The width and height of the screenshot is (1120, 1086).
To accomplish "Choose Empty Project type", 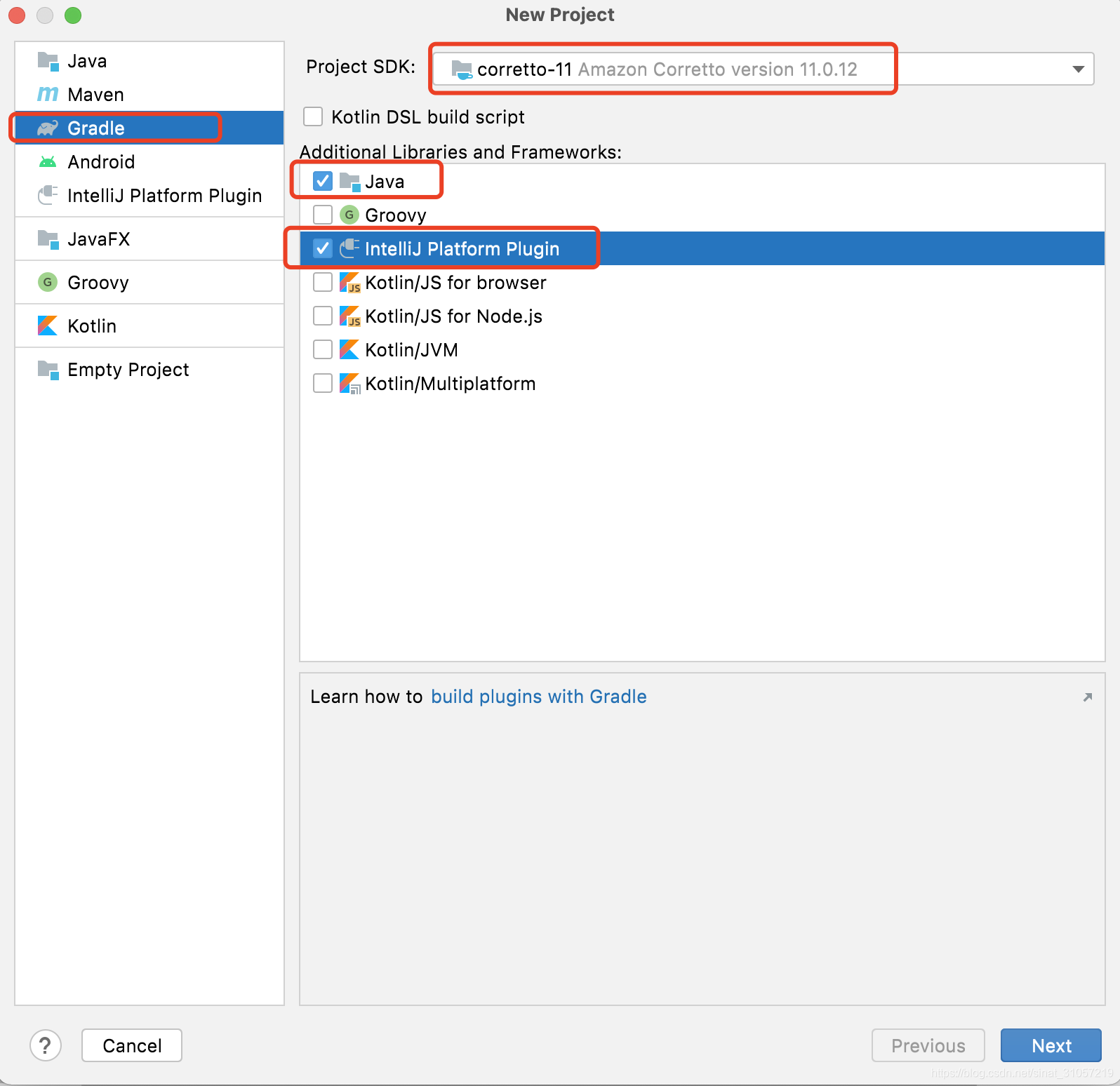I will [149, 370].
